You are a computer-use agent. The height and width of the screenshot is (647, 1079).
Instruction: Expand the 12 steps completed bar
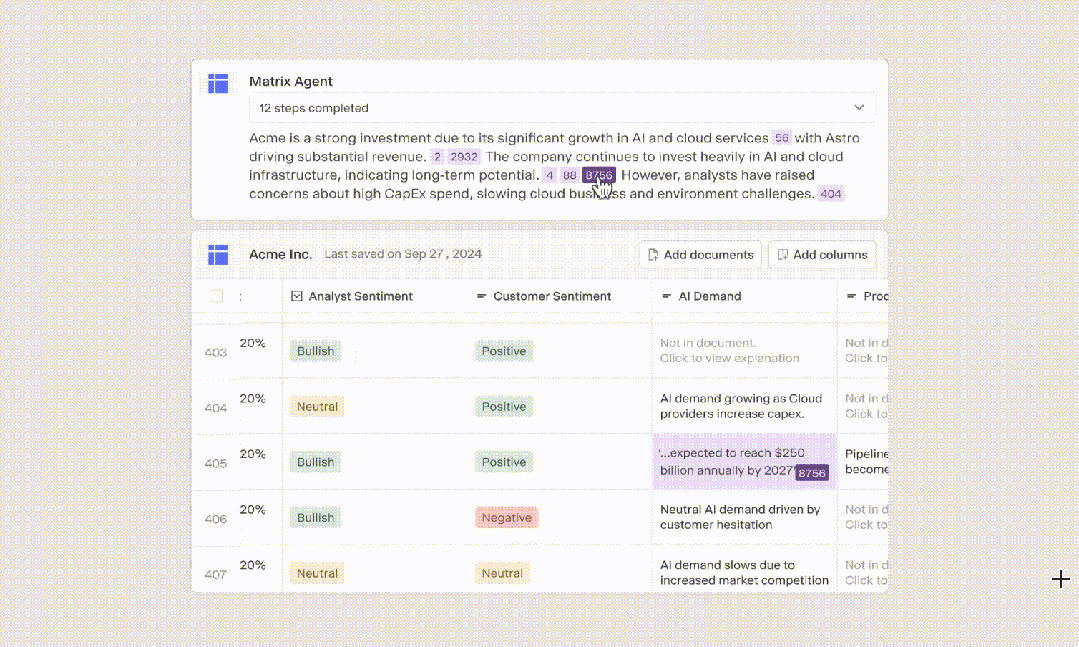(x=560, y=108)
